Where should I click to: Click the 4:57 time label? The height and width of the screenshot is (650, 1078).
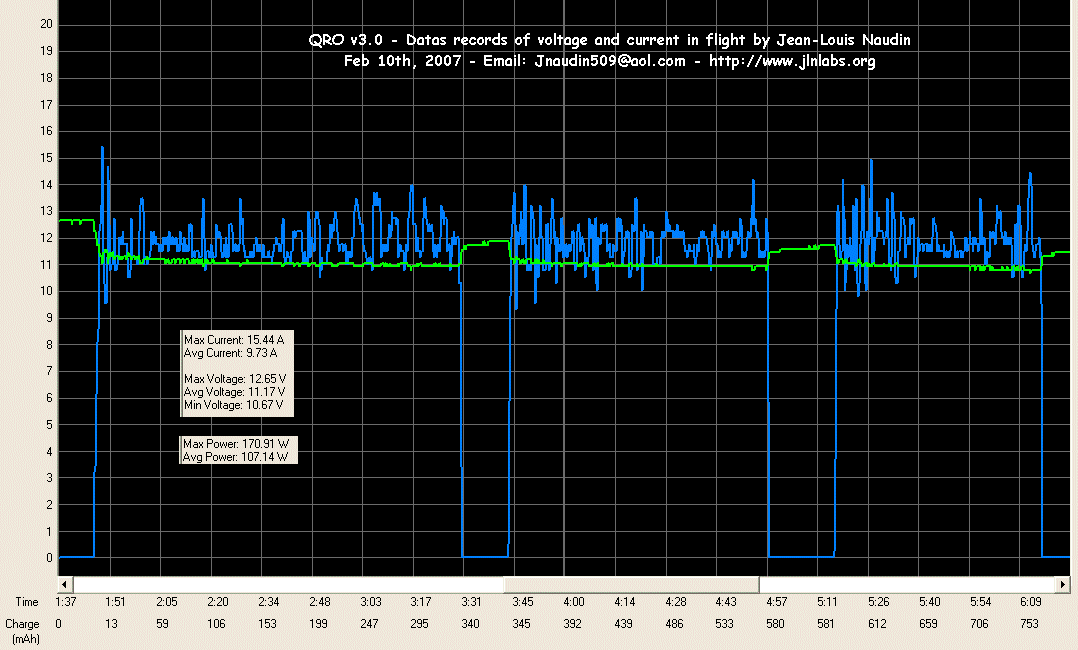[x=776, y=602]
